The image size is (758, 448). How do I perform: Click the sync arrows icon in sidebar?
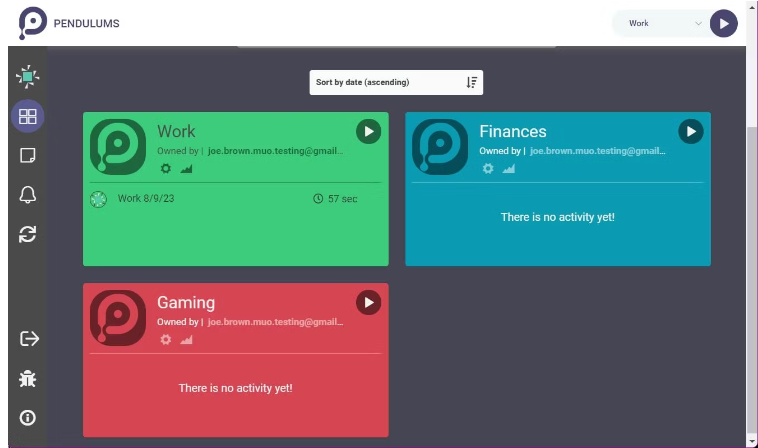point(28,234)
